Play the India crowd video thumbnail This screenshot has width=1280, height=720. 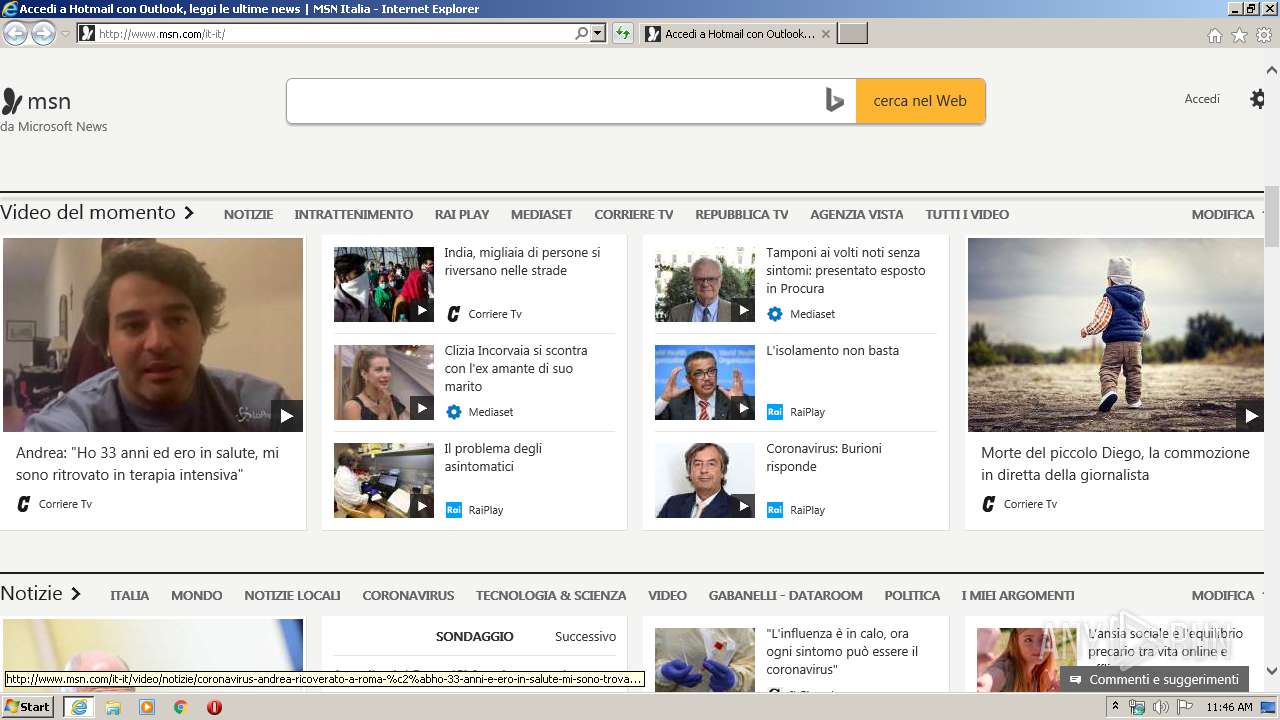pos(384,284)
